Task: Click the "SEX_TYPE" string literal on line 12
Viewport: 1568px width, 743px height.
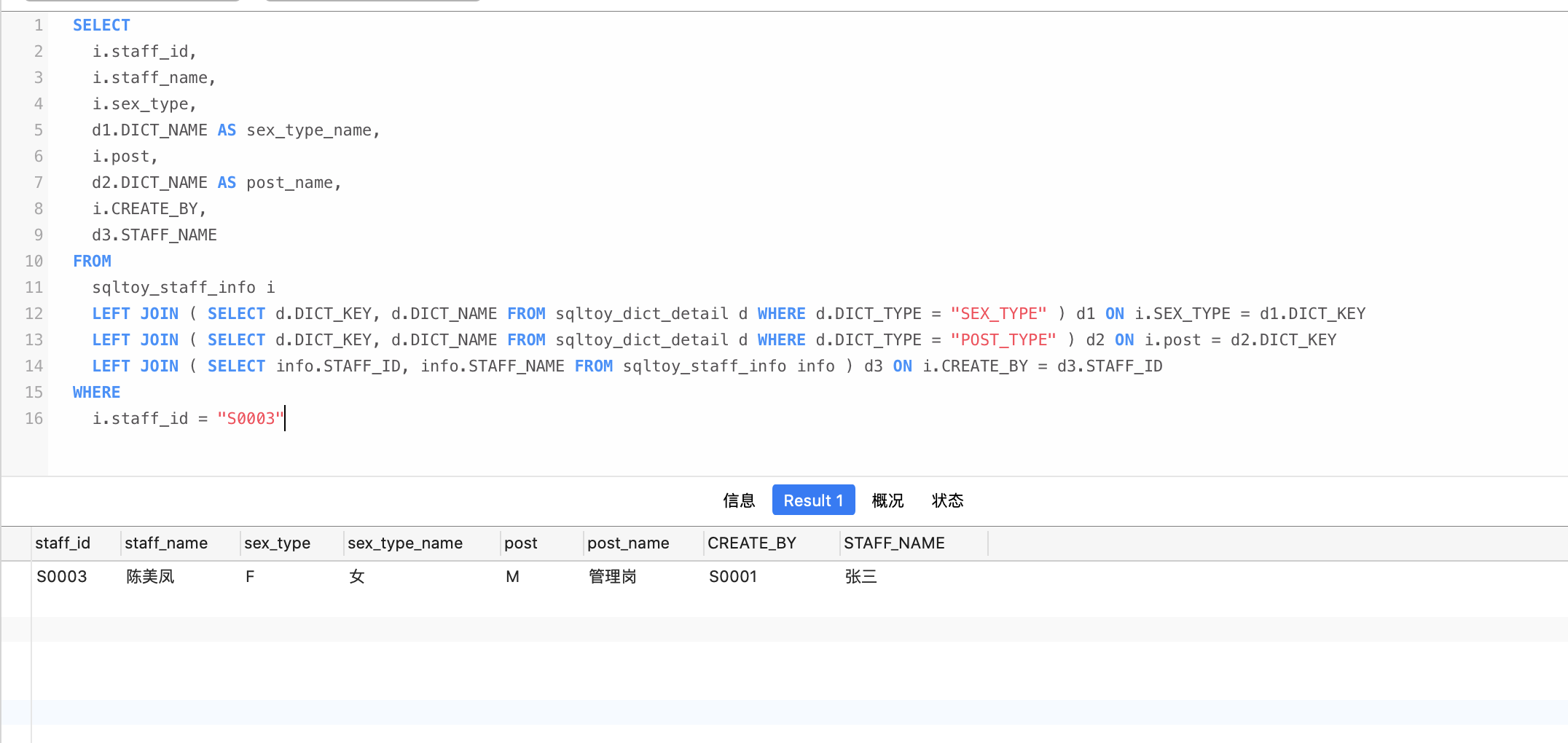Action: [997, 313]
